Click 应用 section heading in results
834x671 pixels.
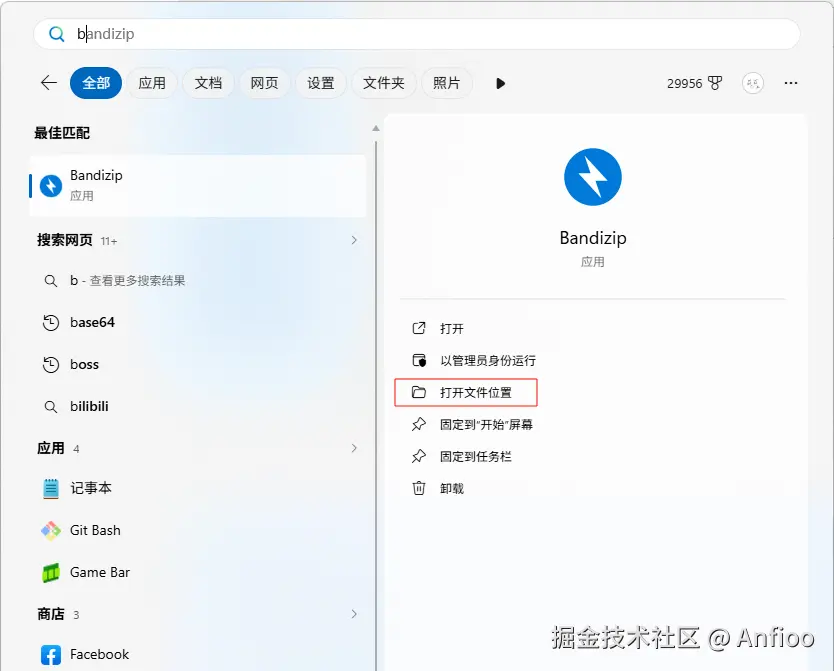[x=51, y=448]
